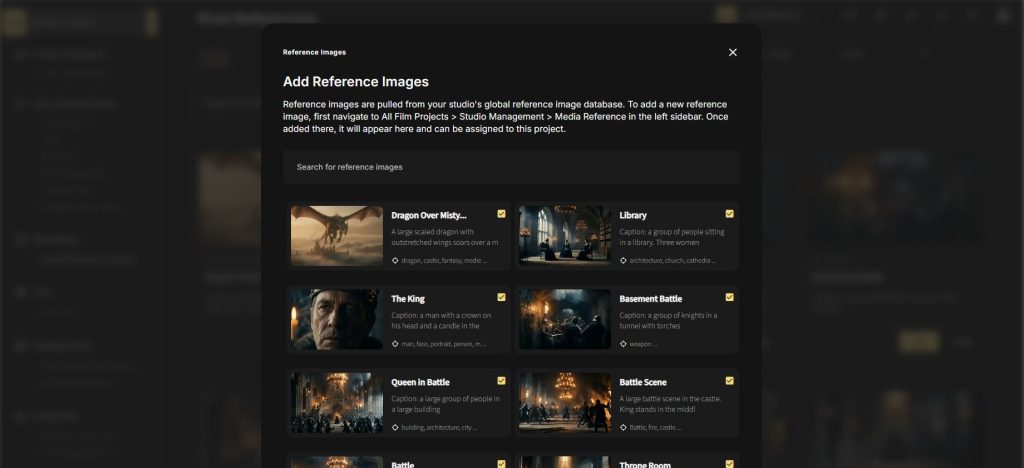Click the tag icon on Queen in Battle
The width and height of the screenshot is (1024, 468).
[395, 427]
